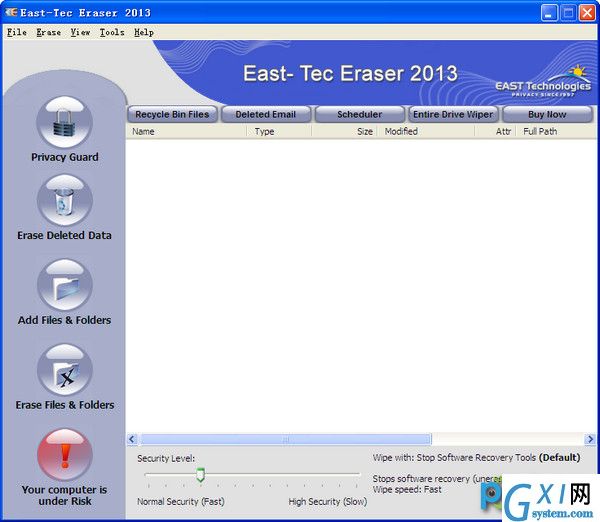The width and height of the screenshot is (600, 522).
Task: Click the Buy Now button
Action: click(547, 114)
